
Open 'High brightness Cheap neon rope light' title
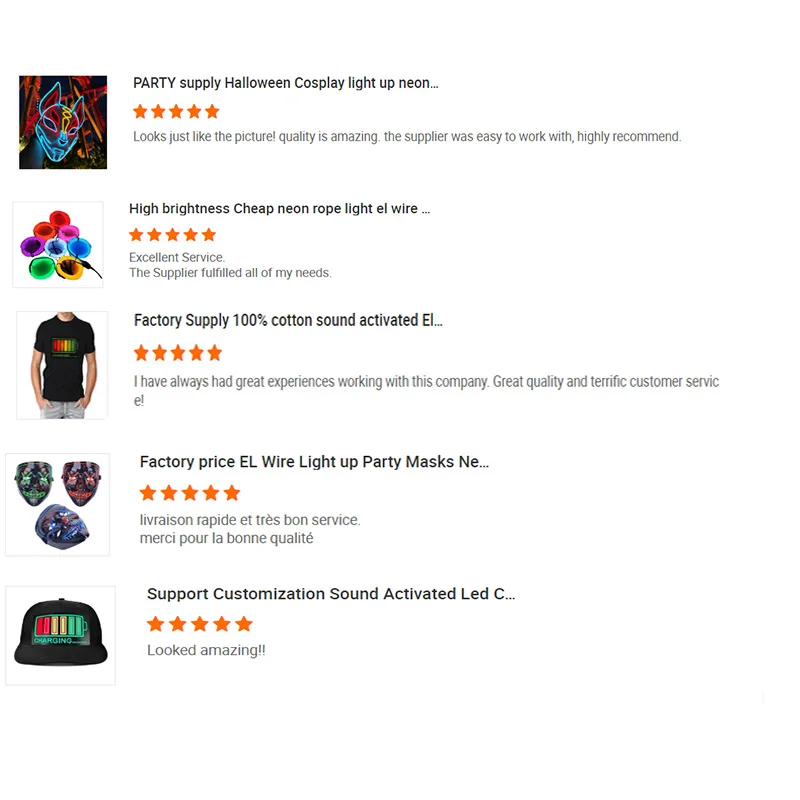279,209
